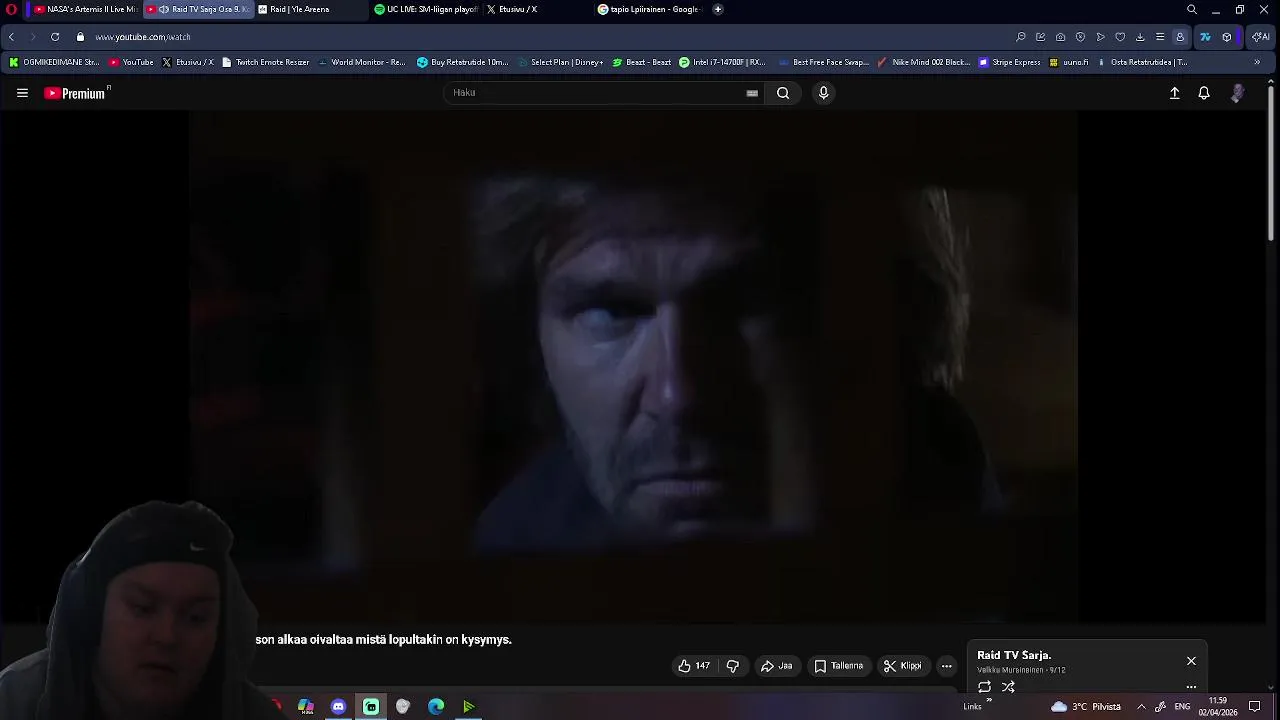Open the extensions cube icon
Viewport: 1280px width, 720px height.
tap(1227, 37)
